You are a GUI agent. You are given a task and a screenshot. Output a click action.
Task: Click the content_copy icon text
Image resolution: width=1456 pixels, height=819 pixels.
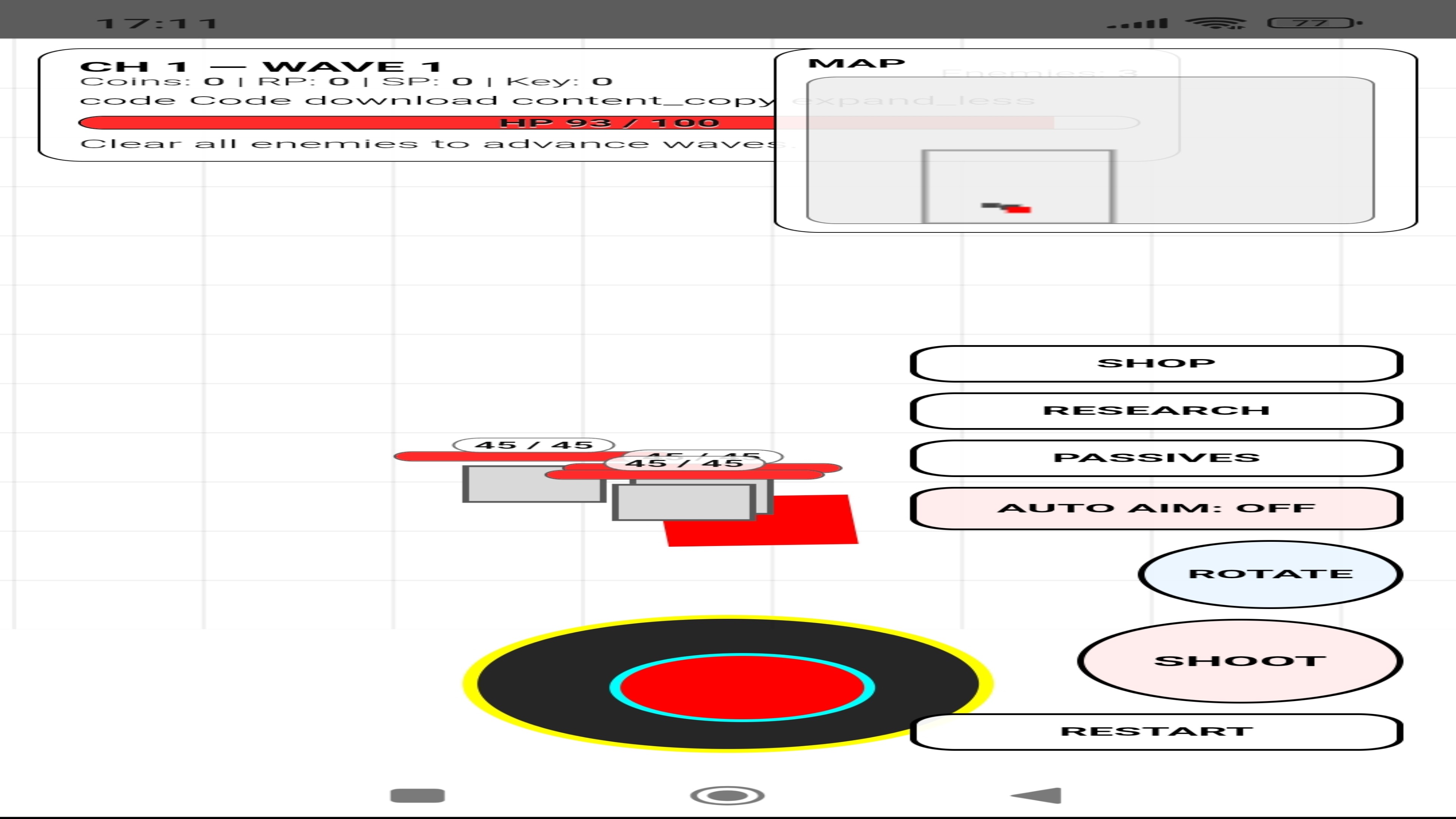tap(642, 100)
